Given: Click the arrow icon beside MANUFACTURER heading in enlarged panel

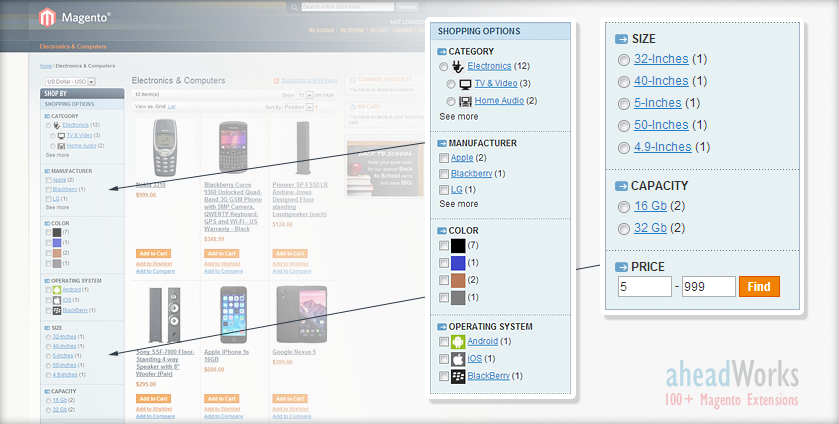Looking at the screenshot, I should point(442,143).
